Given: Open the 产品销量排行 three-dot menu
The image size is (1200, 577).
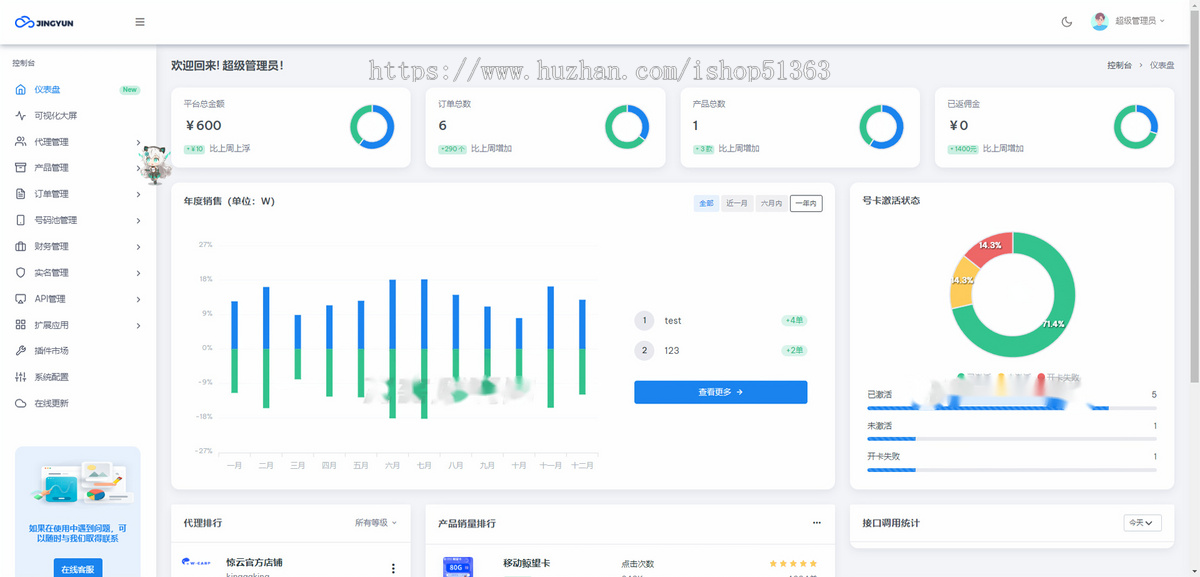Looking at the screenshot, I should (816, 522).
